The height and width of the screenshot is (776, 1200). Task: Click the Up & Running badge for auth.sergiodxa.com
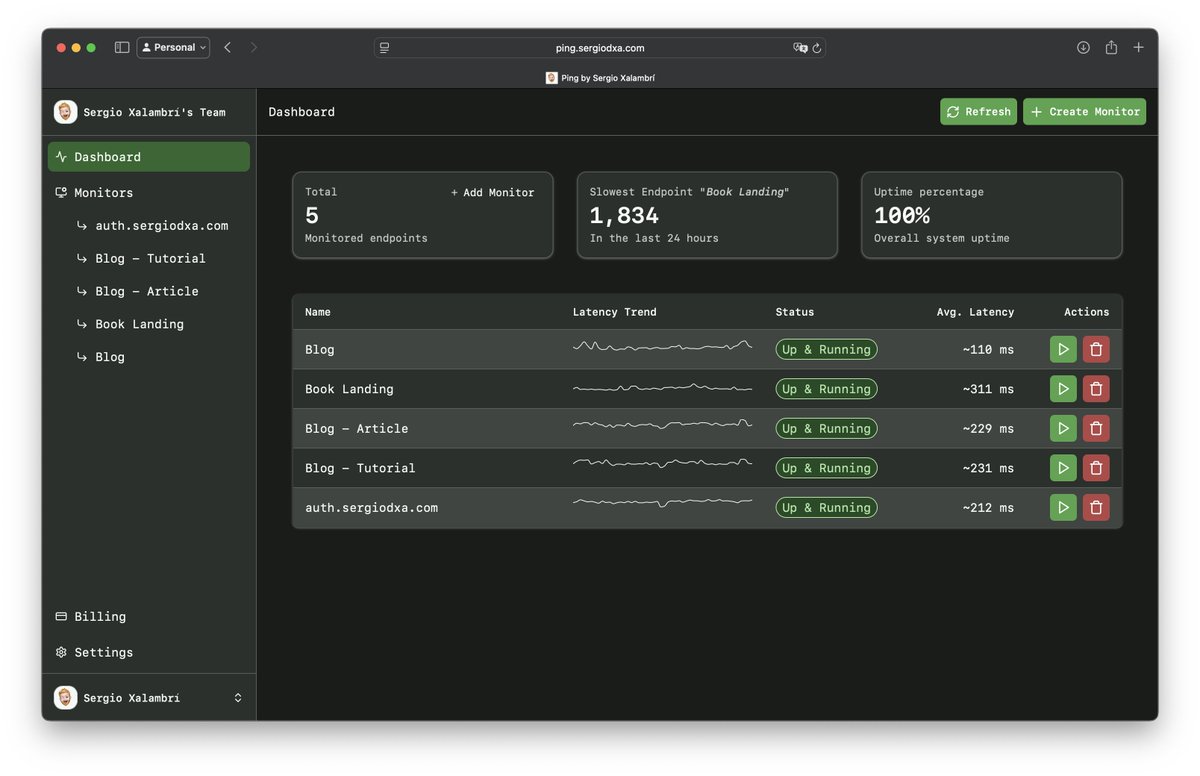point(826,508)
